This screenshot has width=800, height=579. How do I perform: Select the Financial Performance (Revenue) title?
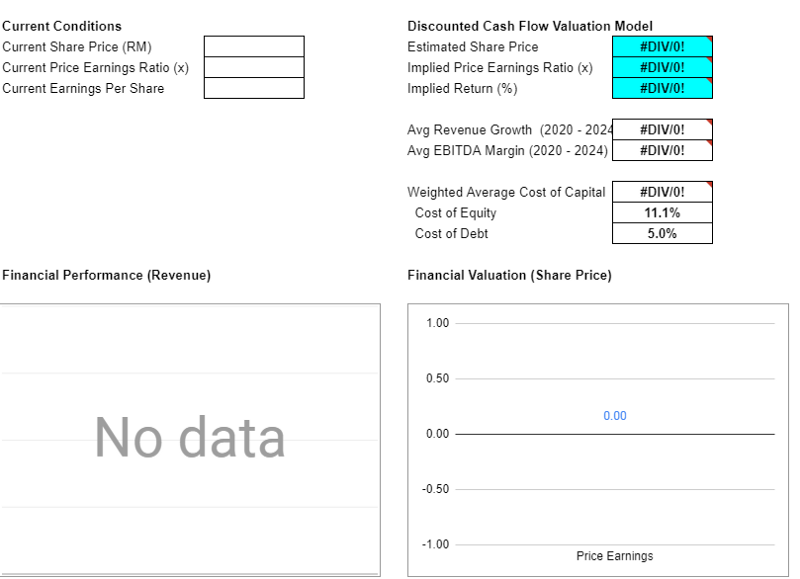click(x=107, y=276)
